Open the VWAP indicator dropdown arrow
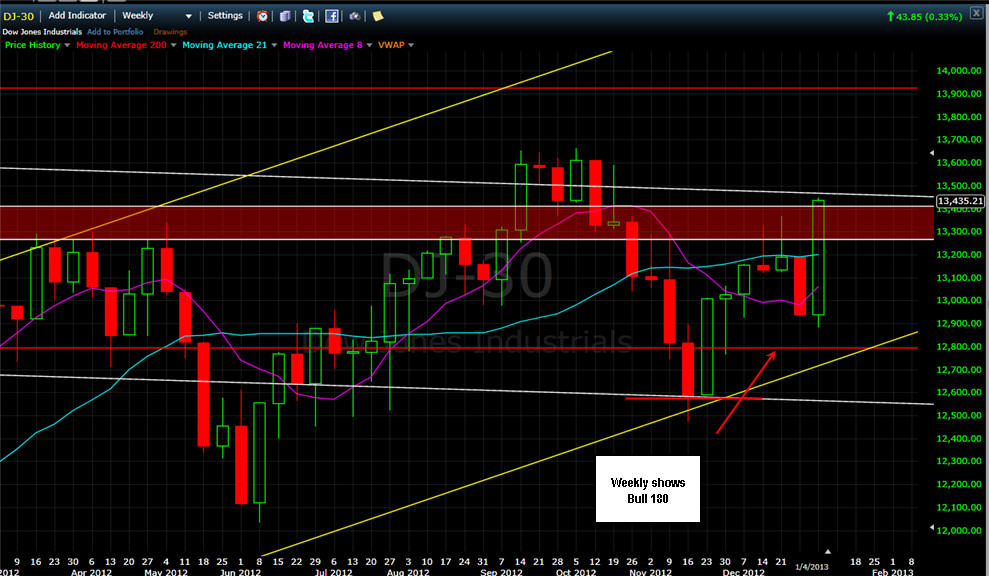The height and width of the screenshot is (576, 989). [411, 45]
